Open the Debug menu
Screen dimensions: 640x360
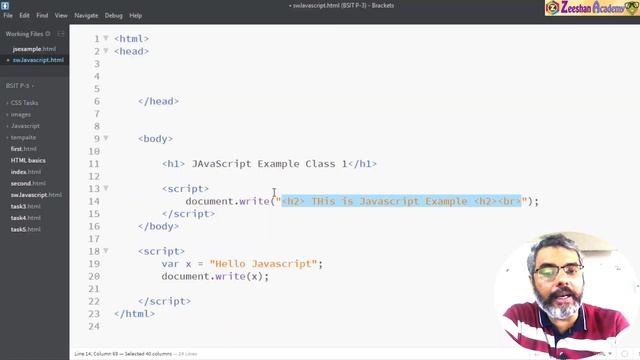[x=113, y=16]
